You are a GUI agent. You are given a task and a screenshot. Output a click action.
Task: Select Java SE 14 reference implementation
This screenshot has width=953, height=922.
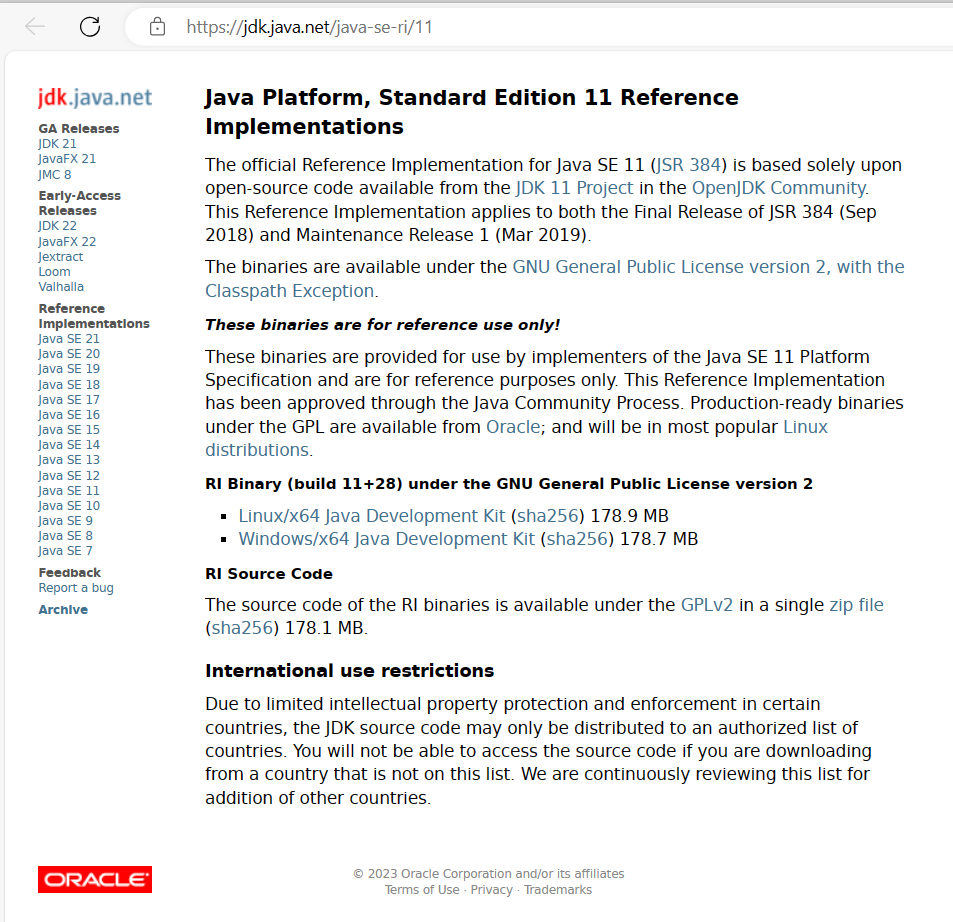tap(69, 445)
